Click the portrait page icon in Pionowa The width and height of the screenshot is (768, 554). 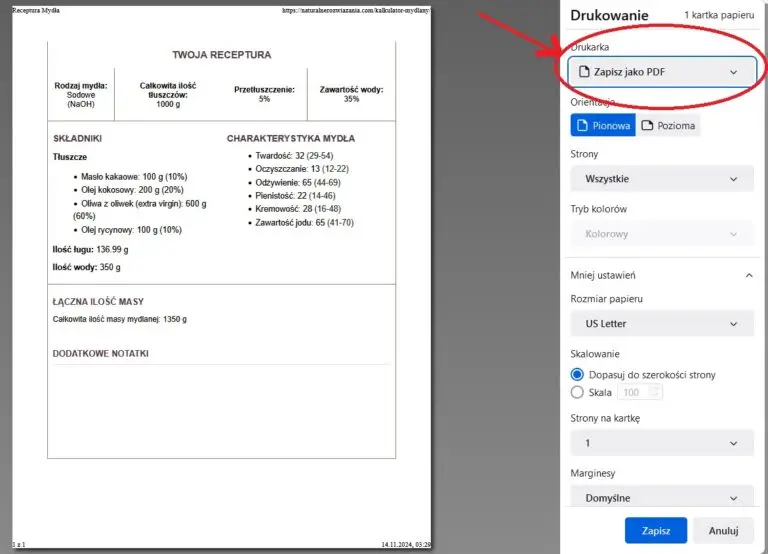(583, 126)
